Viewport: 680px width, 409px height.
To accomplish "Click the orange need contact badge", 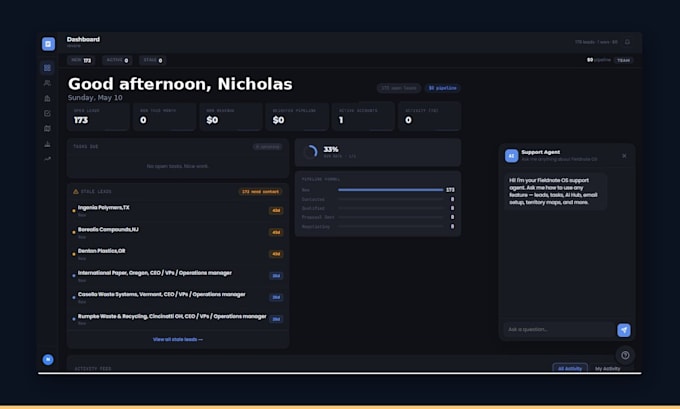I will pyautogui.click(x=260, y=192).
